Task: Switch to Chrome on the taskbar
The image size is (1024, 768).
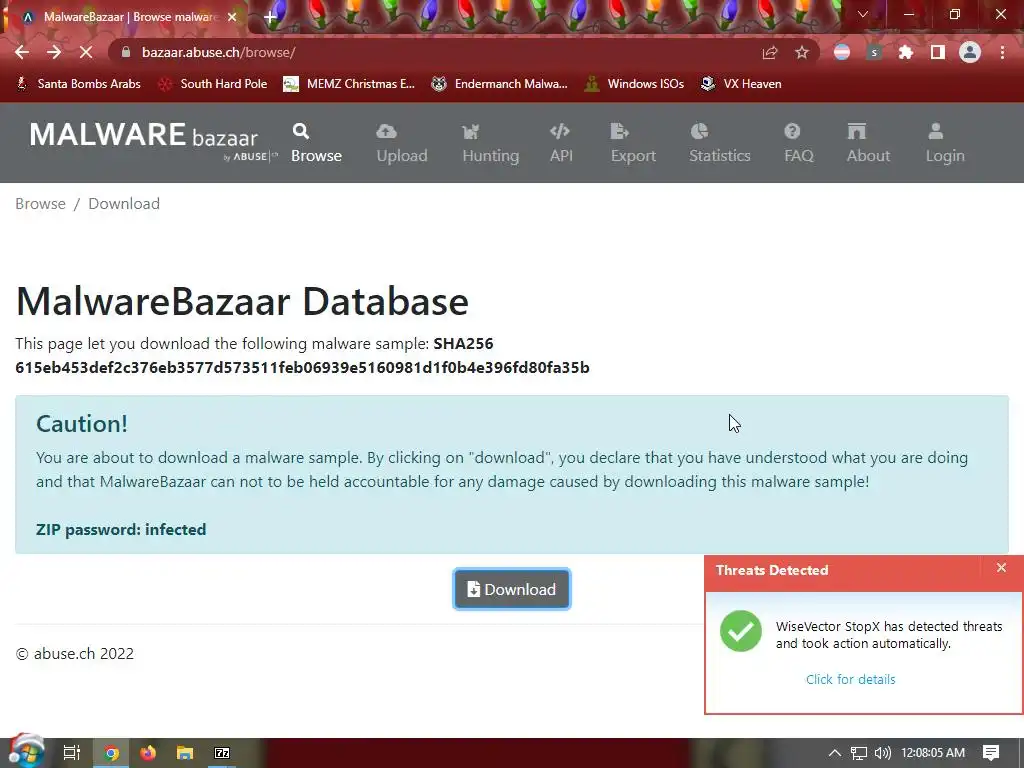Action: coord(112,753)
